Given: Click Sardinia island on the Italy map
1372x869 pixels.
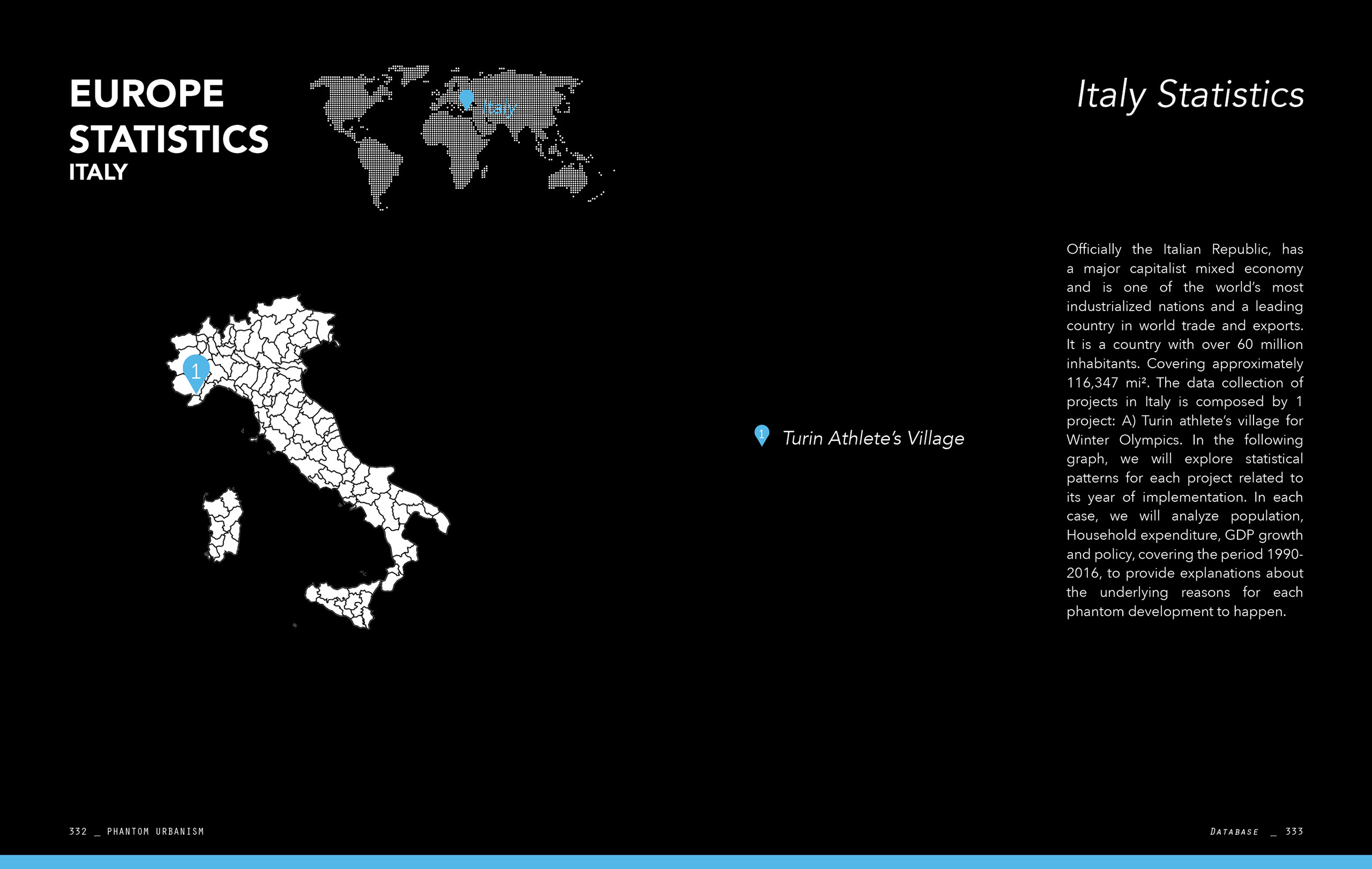Looking at the screenshot, I should [223, 525].
